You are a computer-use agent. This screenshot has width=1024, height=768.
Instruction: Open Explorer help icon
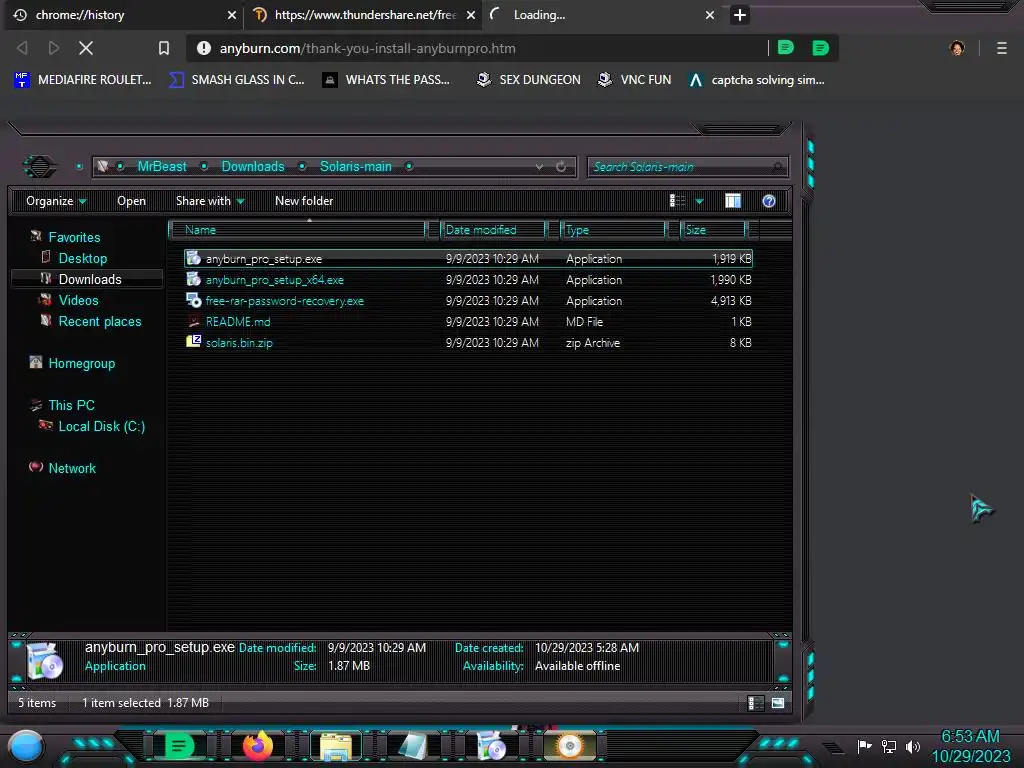[769, 201]
